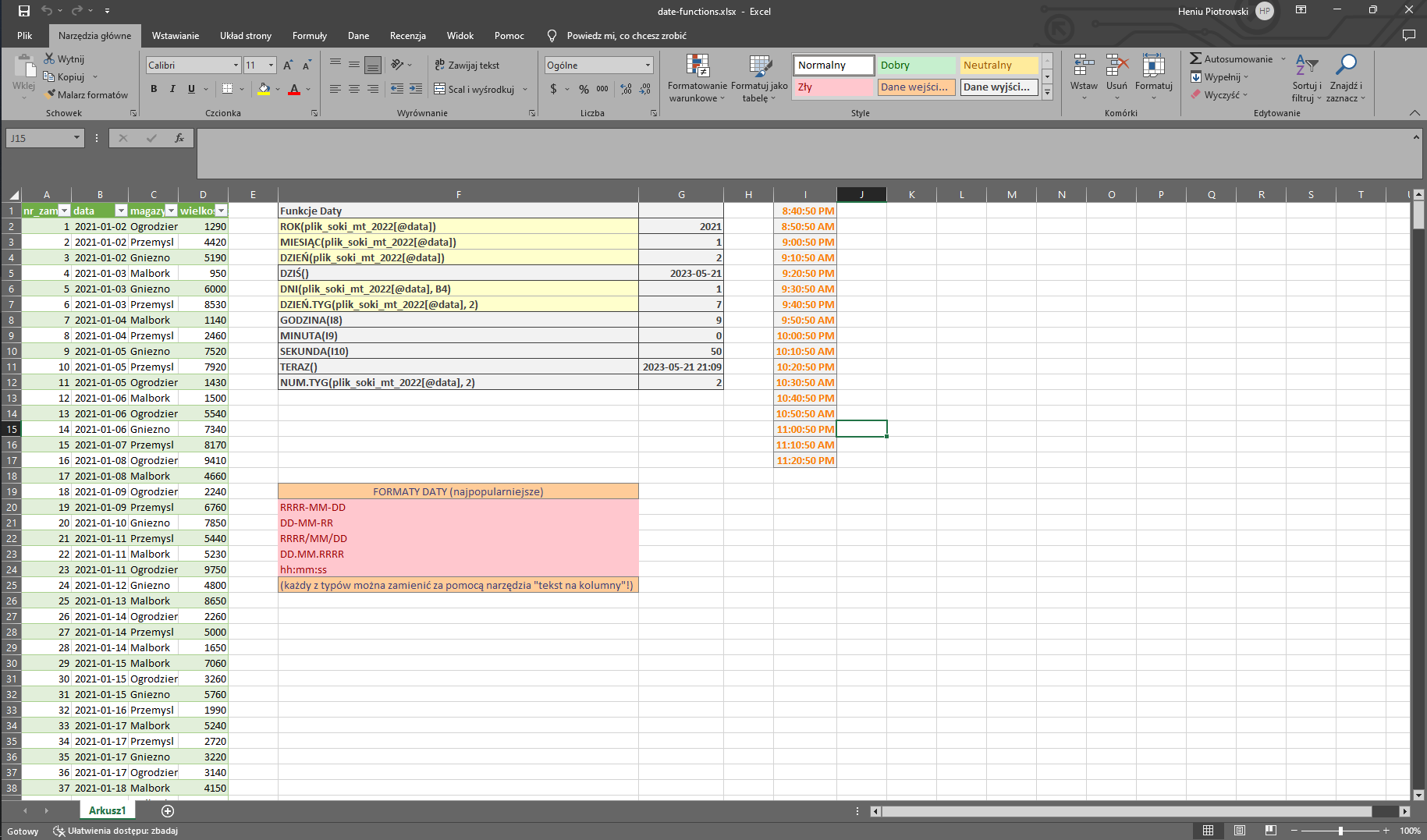
Task: Toggle bold formatting
Action: [x=154, y=90]
